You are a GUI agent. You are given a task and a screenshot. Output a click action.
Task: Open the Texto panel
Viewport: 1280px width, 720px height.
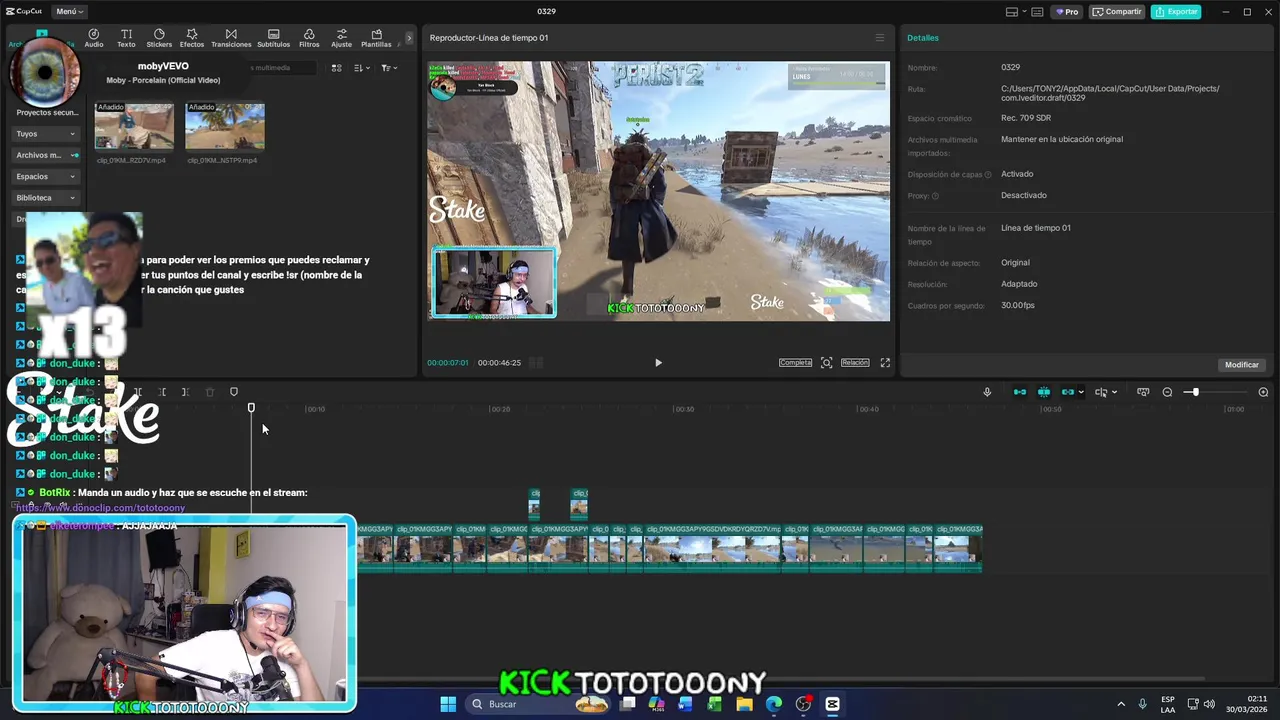point(126,38)
